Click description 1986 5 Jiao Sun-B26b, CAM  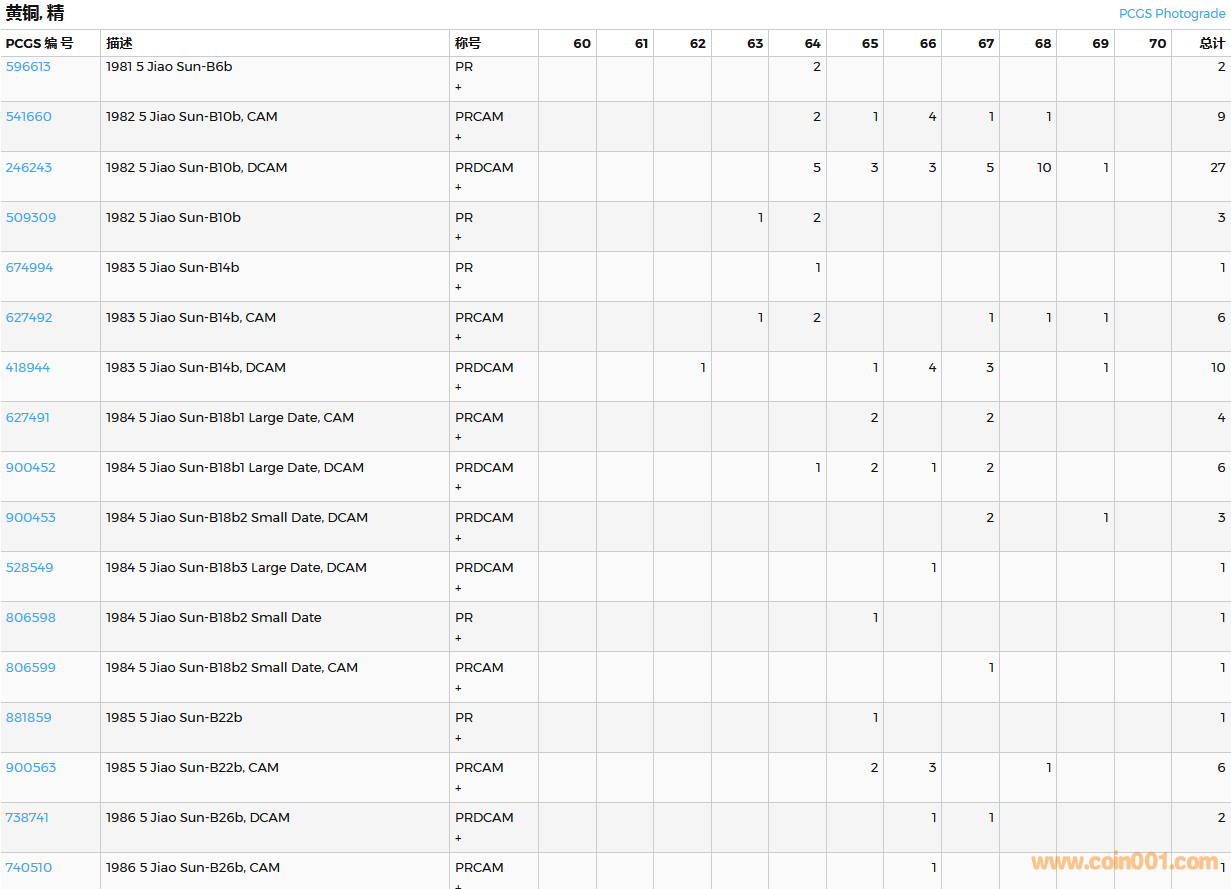tap(193, 867)
